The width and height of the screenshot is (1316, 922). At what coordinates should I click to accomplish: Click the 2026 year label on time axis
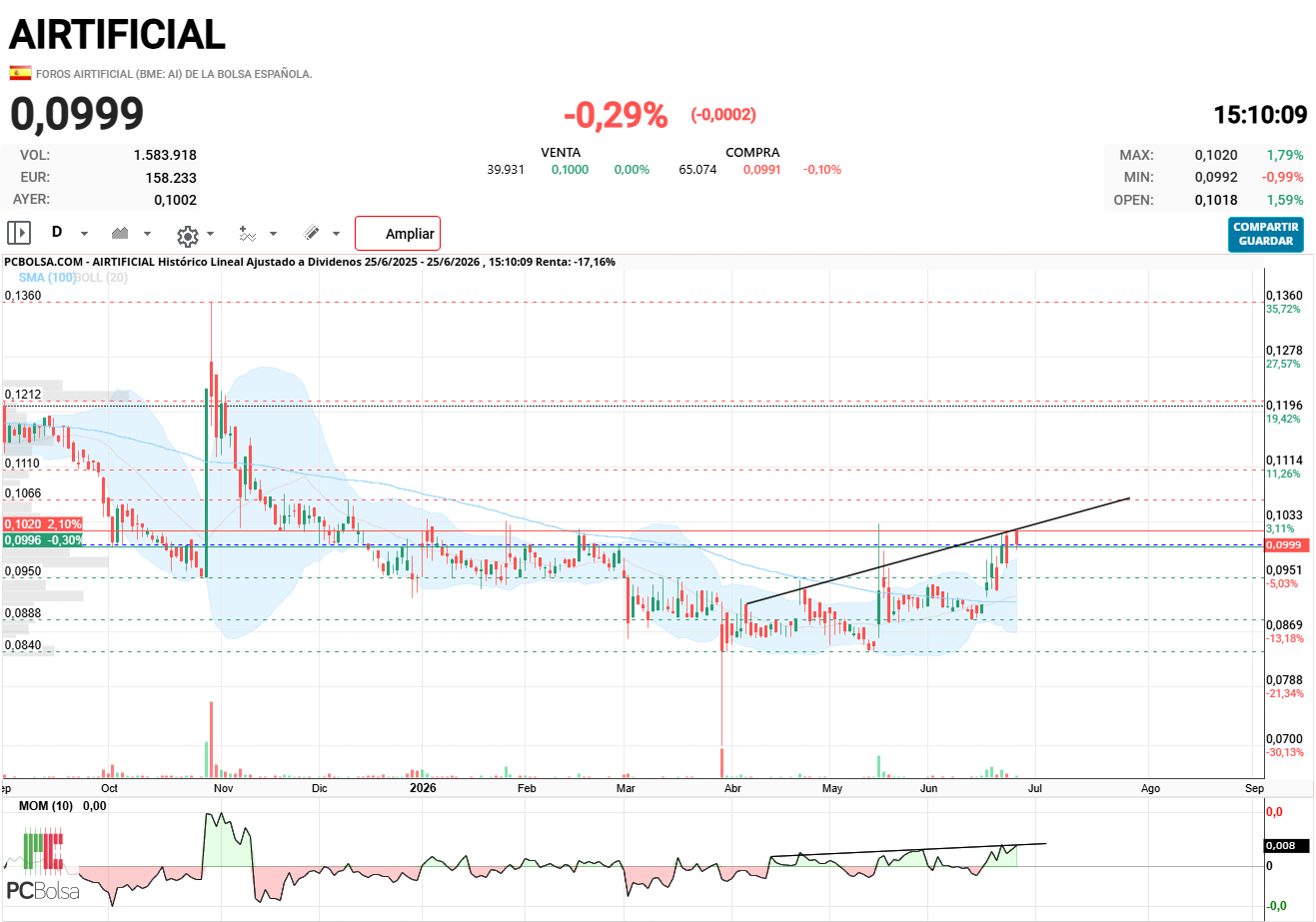point(424,788)
